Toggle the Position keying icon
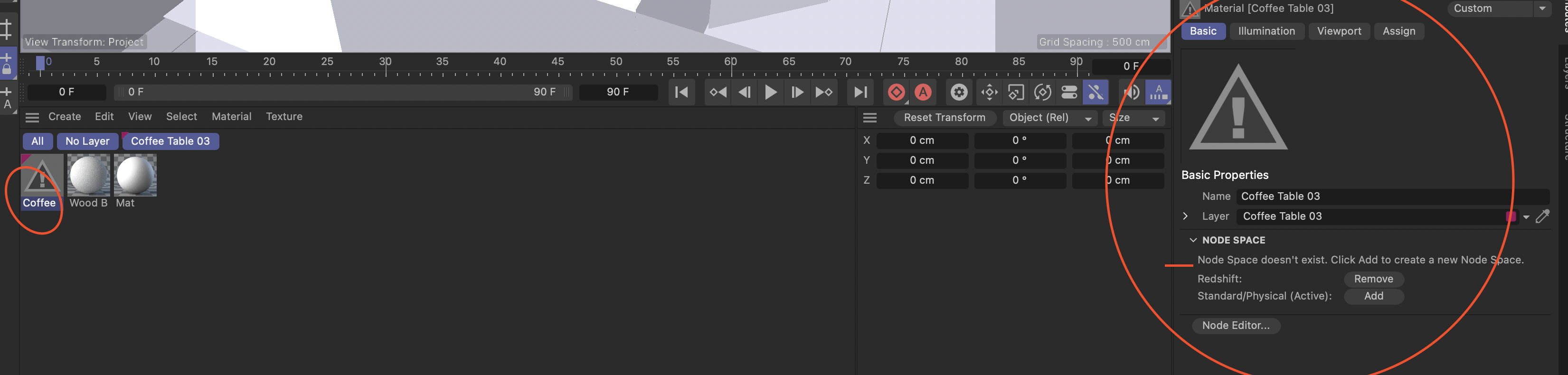 pos(989,93)
